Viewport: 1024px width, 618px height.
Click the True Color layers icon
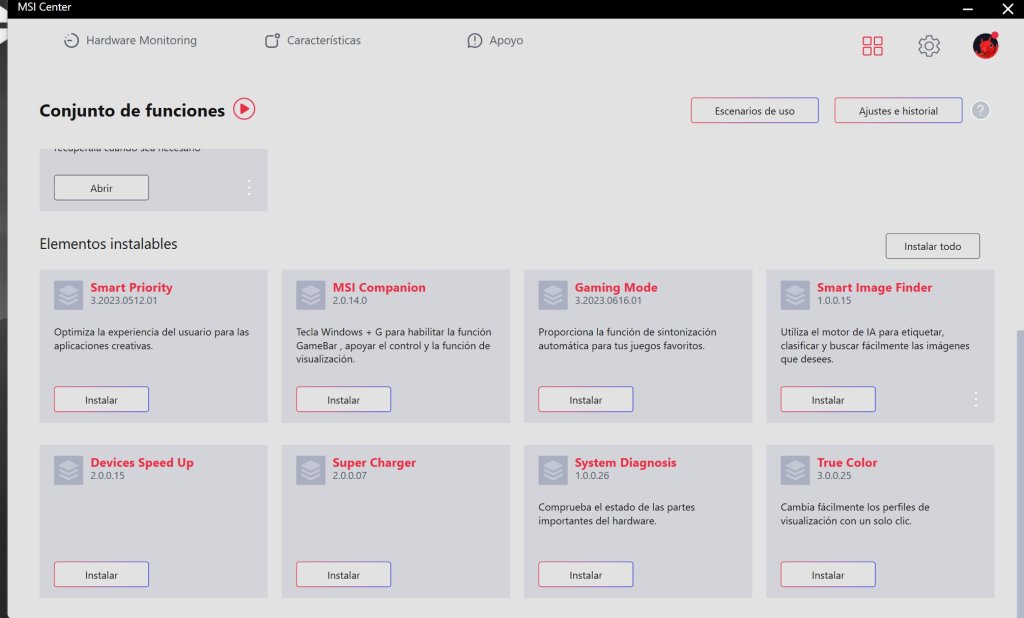[795, 470]
